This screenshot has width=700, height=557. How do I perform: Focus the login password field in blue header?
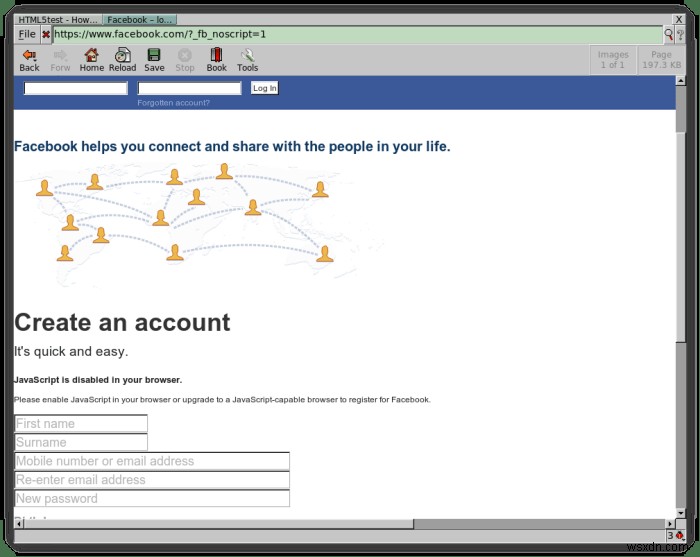pos(189,88)
